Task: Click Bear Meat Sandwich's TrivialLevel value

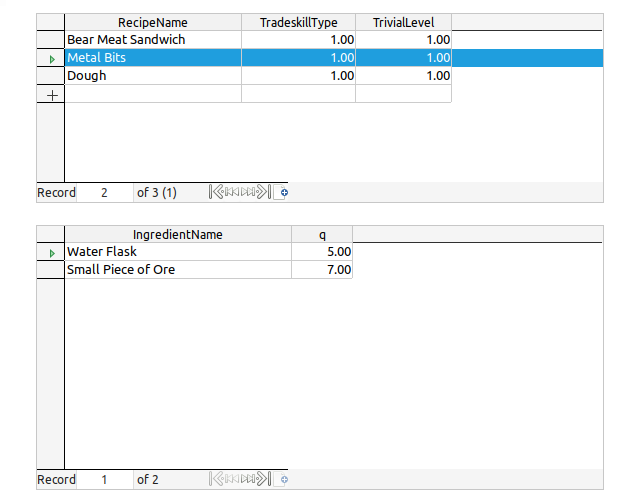Action: tap(403, 40)
